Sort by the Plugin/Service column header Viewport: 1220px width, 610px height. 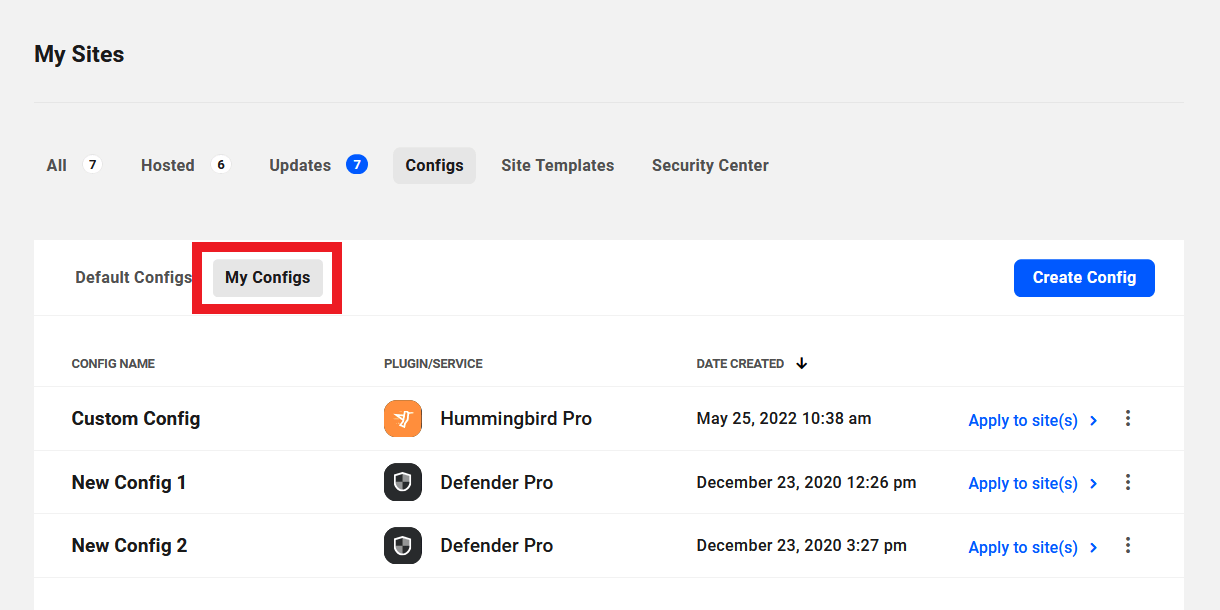[433, 364]
